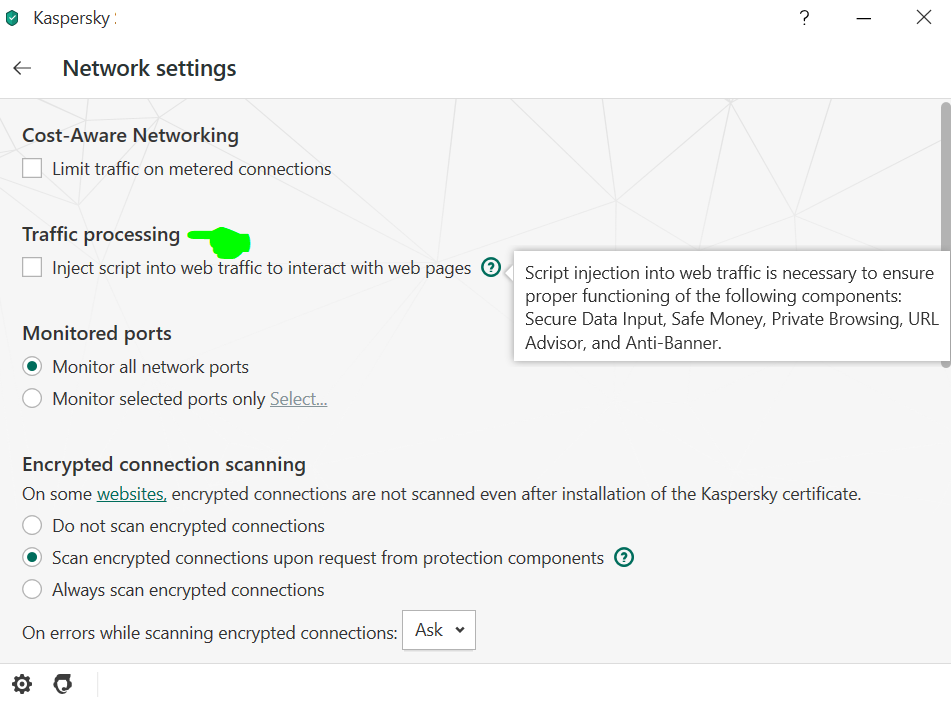Select Scan encrypted connections upon request
Viewport: 951px width, 704px height.
(33, 558)
